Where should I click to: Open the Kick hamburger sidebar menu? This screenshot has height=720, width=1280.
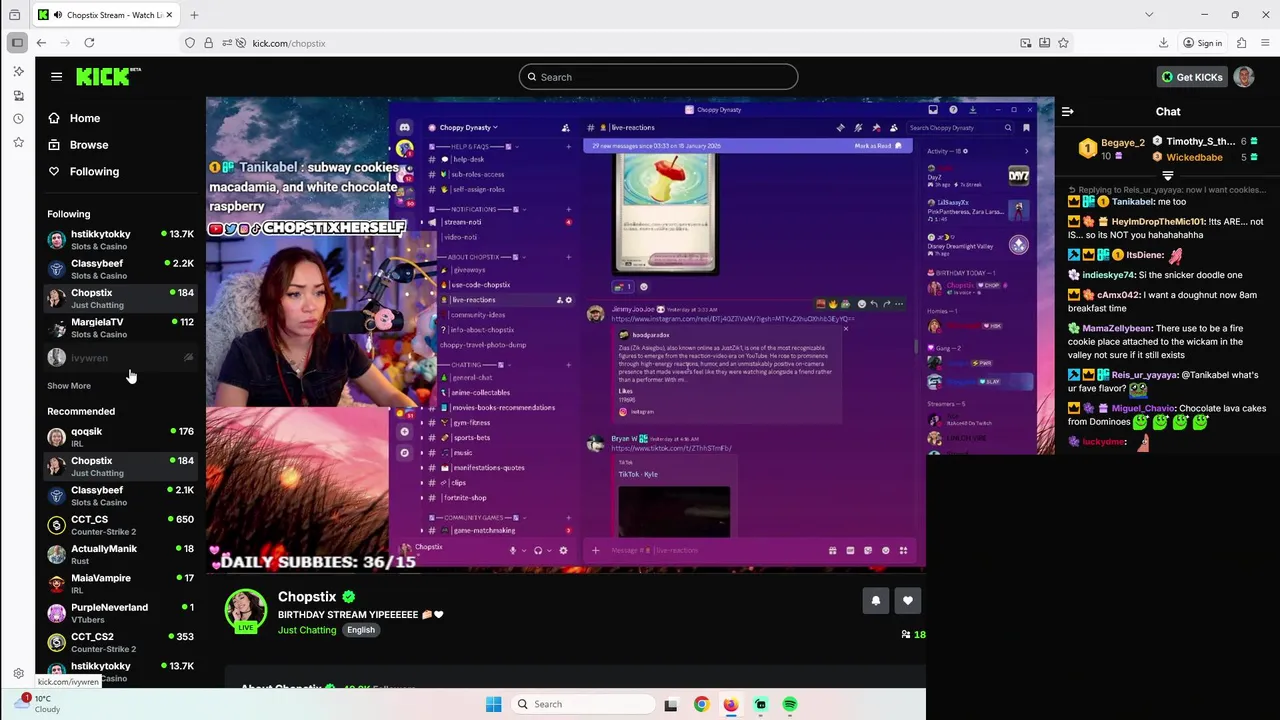(x=56, y=76)
